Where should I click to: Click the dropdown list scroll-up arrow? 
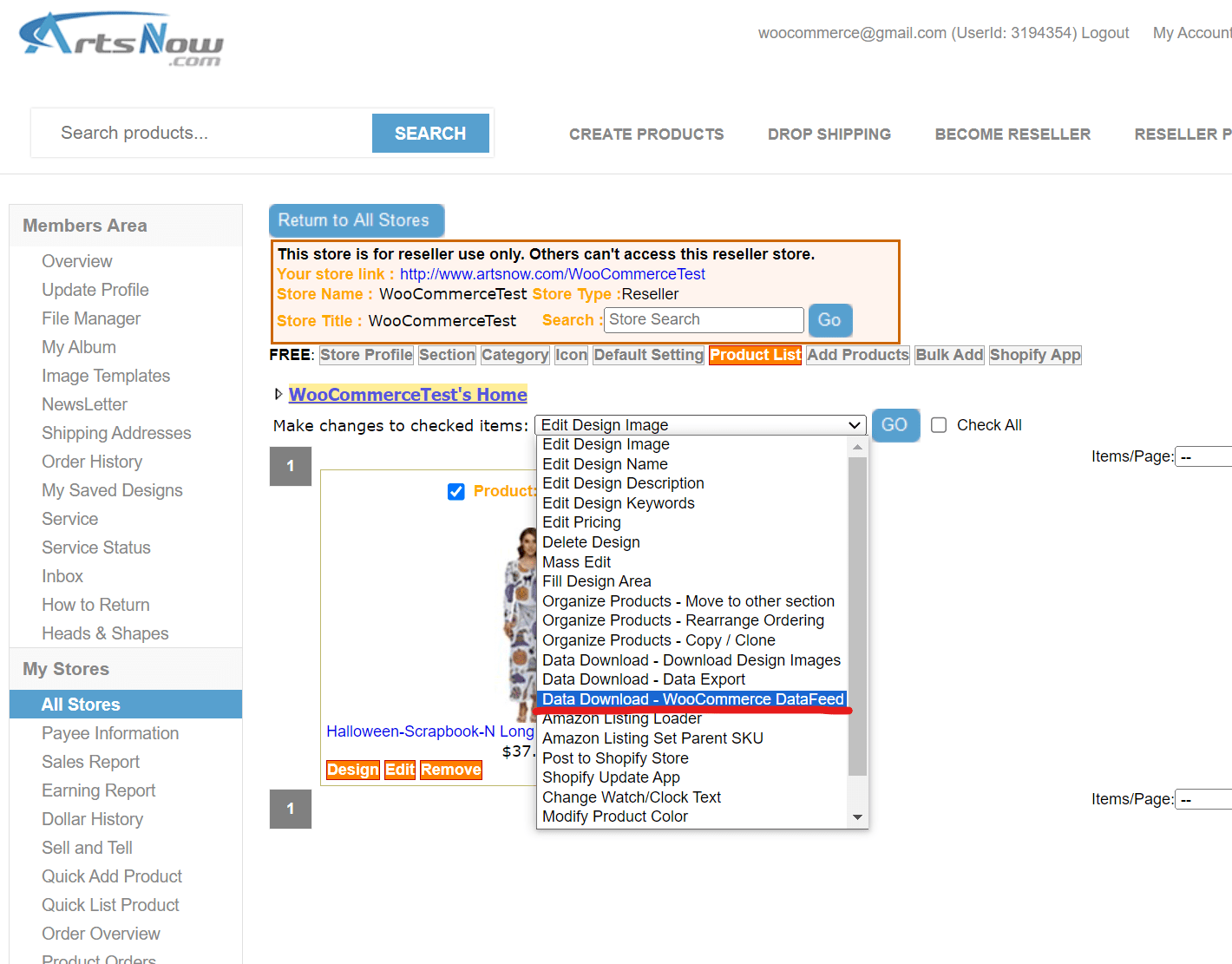pos(857,447)
